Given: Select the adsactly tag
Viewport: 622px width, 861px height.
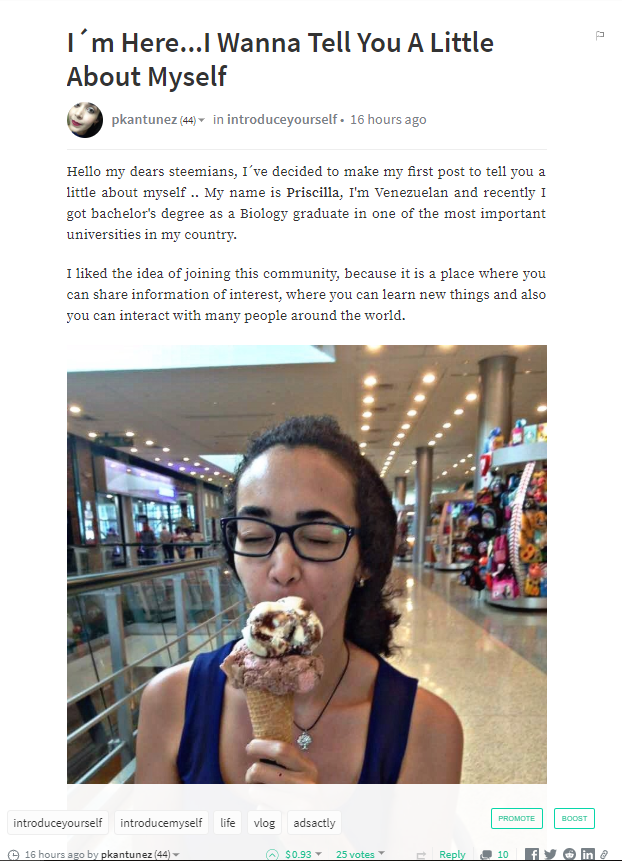Looking at the screenshot, I should pos(314,823).
